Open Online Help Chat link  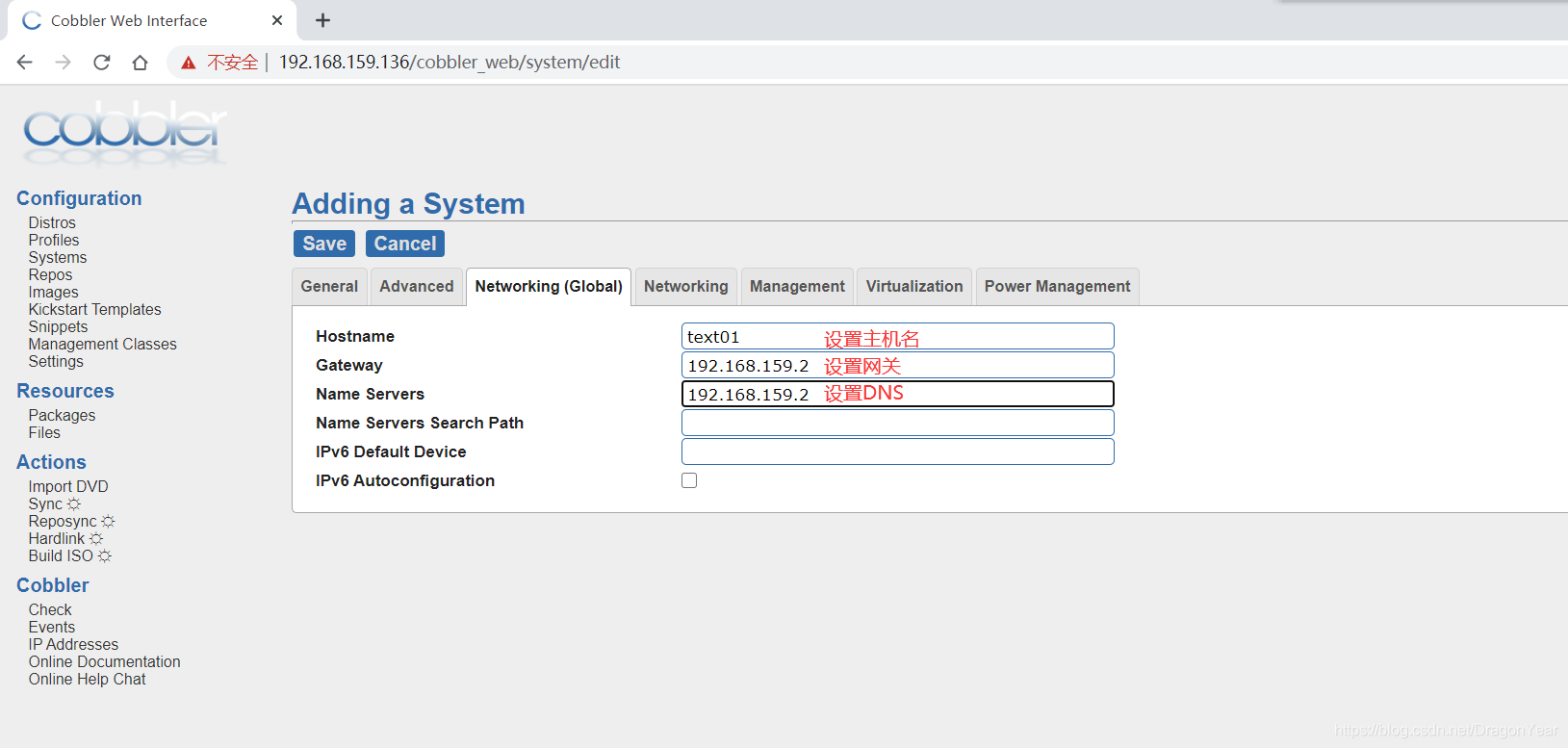tap(87, 680)
